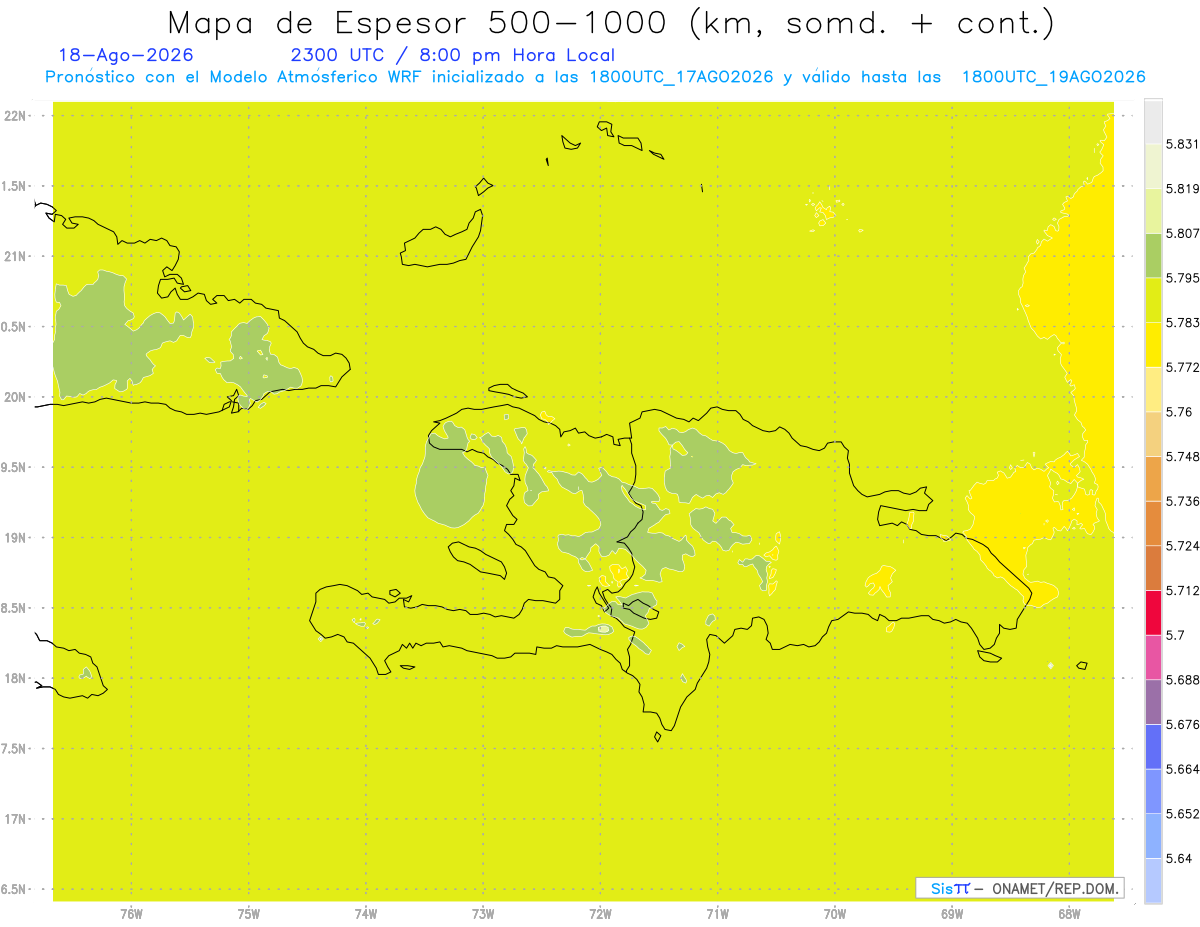Click the legend value 5.772
This screenshot has height=927, width=1200.
click(x=1183, y=367)
